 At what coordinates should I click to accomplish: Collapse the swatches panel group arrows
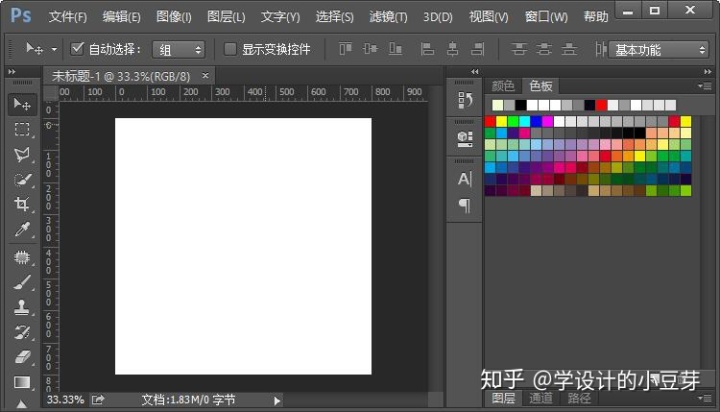click(x=708, y=72)
